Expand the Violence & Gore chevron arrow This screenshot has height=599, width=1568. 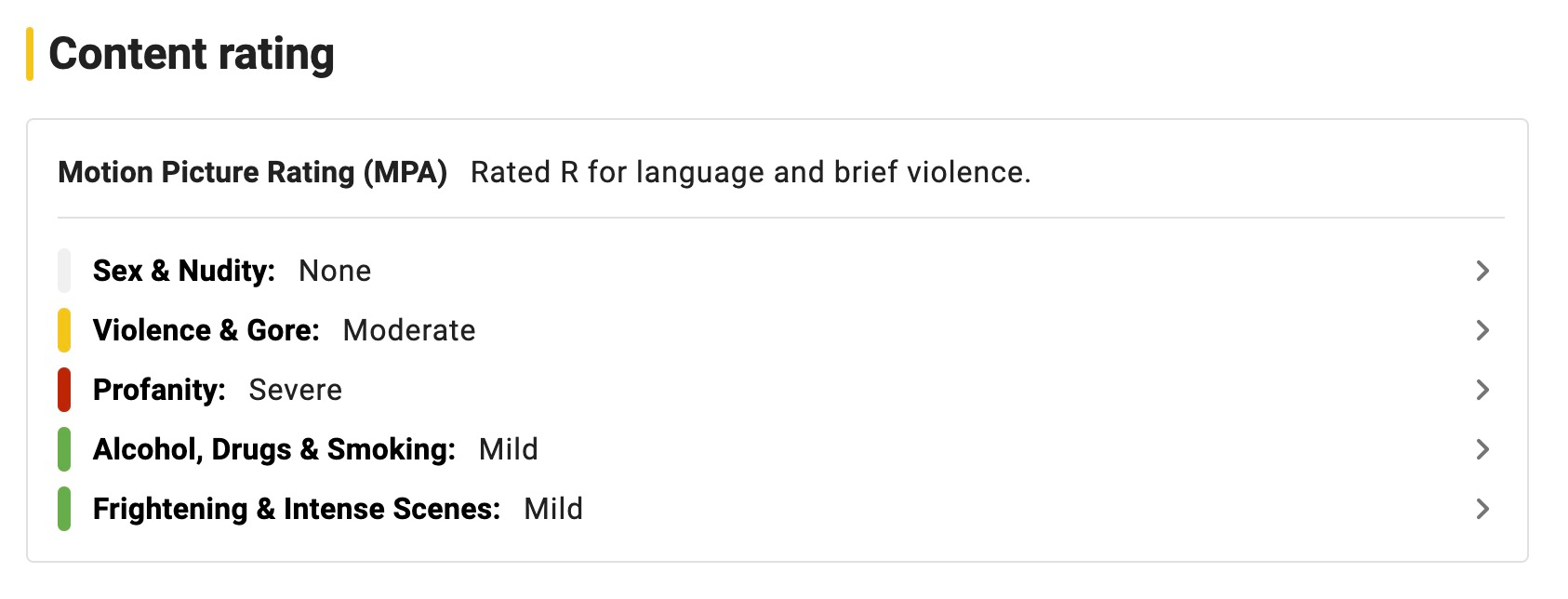pyautogui.click(x=1482, y=330)
